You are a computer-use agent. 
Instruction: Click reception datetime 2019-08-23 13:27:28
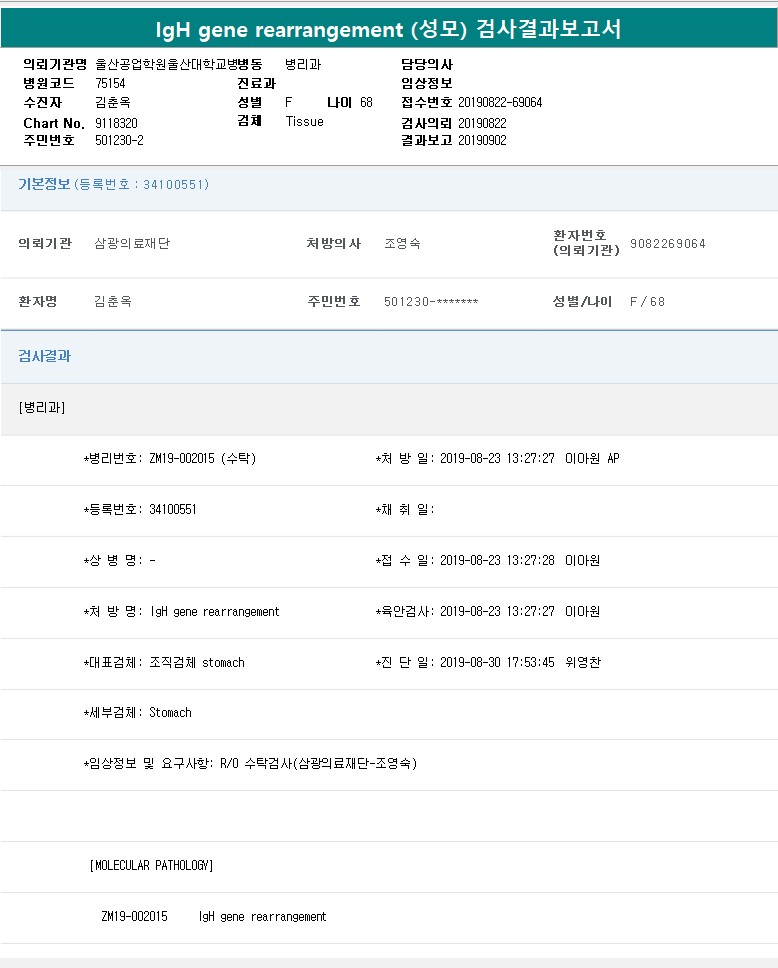coord(497,560)
